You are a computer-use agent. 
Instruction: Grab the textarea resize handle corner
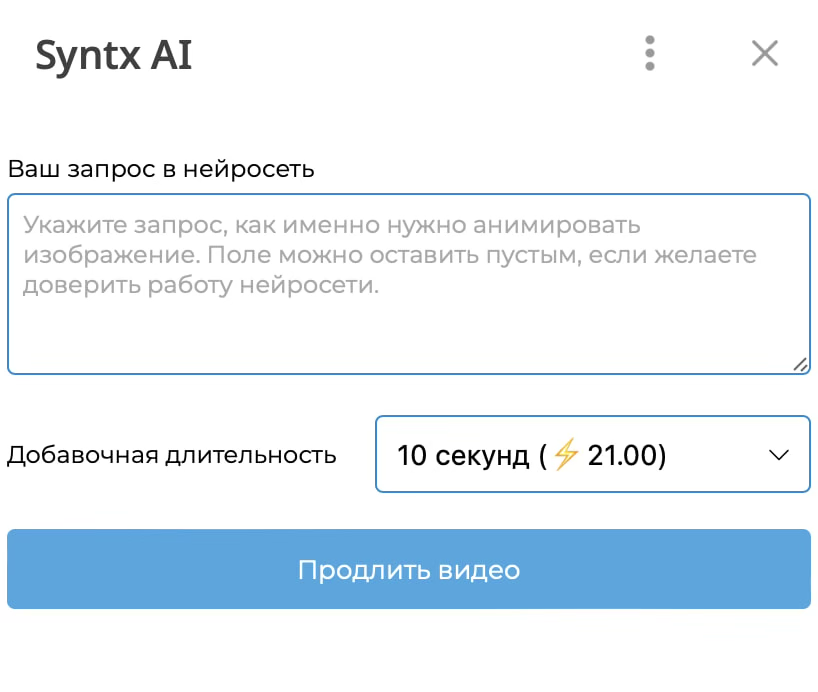click(x=800, y=365)
